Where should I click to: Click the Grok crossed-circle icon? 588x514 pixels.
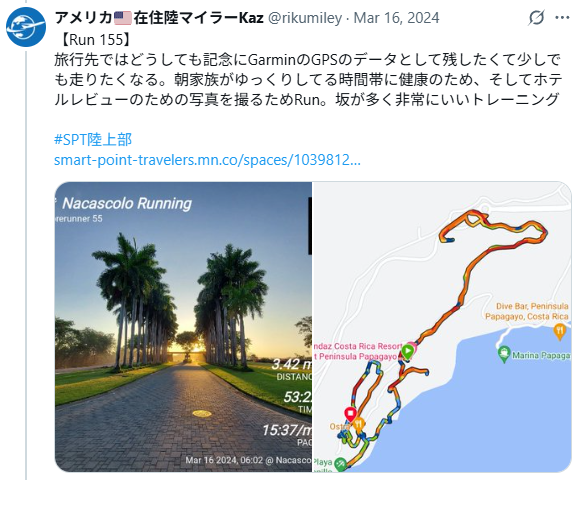click(536, 18)
